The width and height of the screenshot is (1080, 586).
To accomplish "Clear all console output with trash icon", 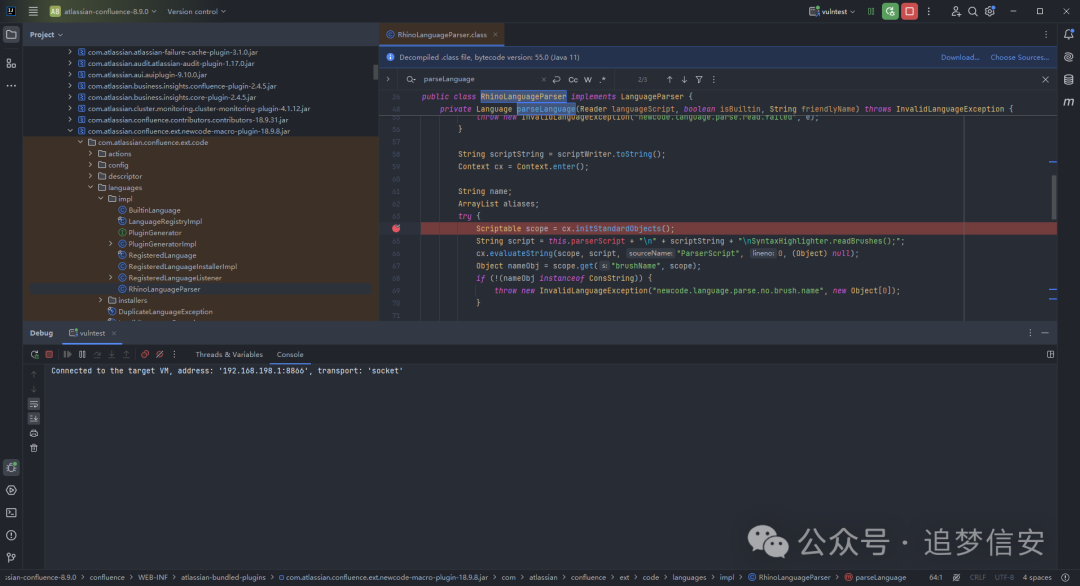I will pos(34,448).
